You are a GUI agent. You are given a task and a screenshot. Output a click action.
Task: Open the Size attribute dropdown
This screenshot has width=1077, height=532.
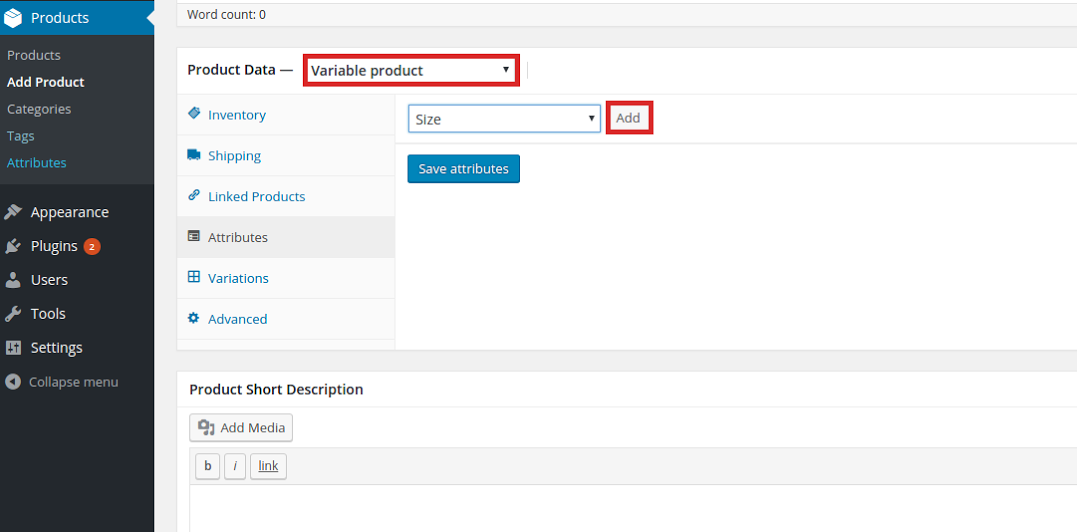pos(505,119)
